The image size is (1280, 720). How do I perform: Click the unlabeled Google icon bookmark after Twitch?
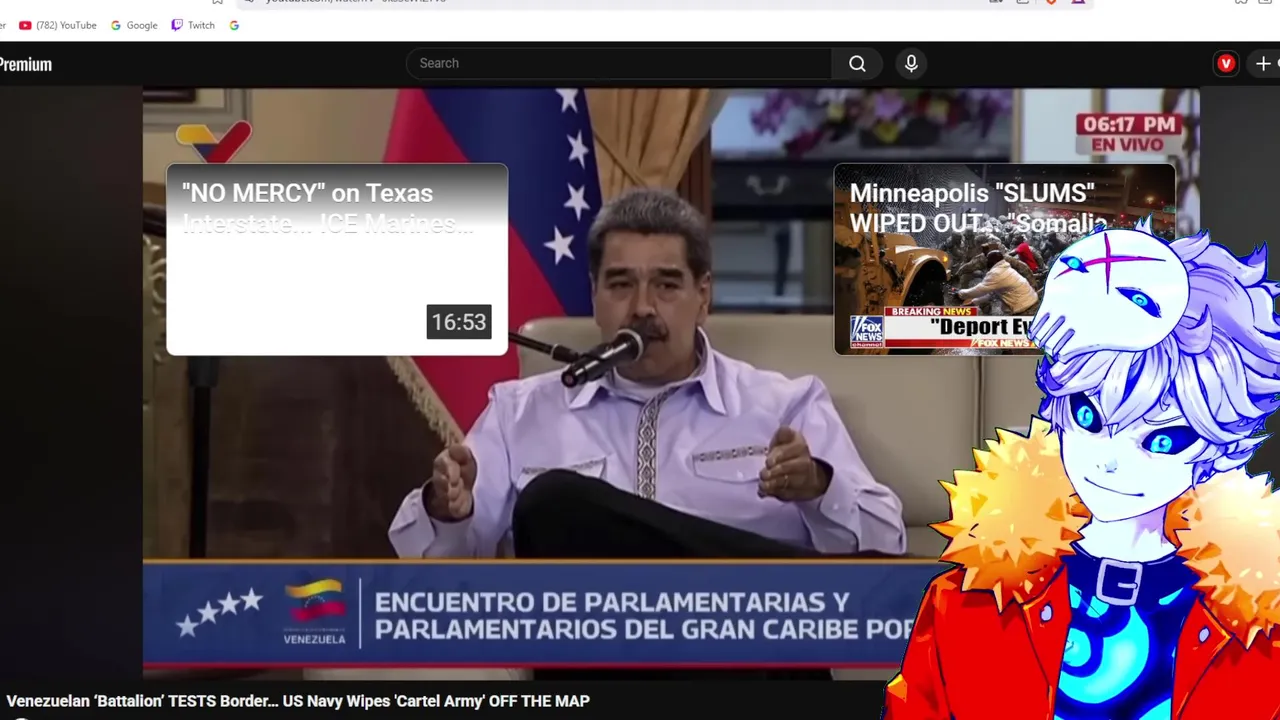[x=234, y=25]
